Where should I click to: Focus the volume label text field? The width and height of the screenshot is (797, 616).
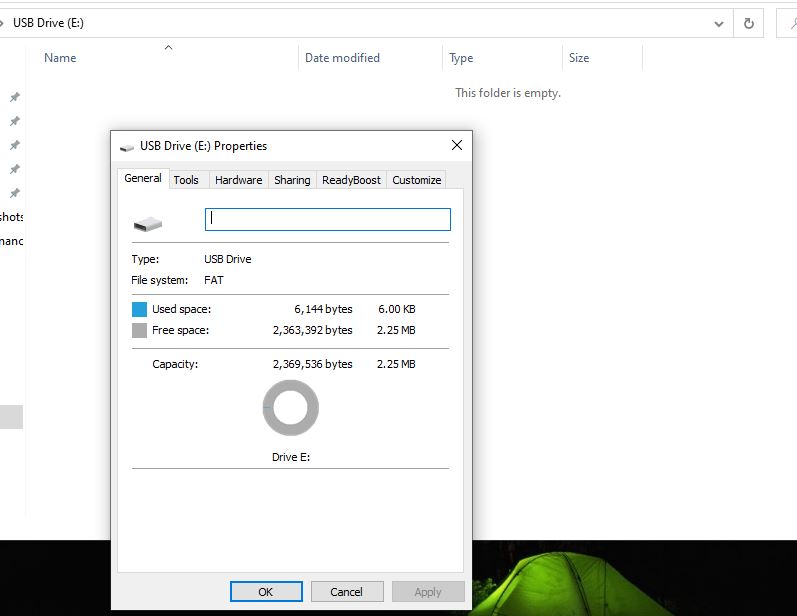point(327,219)
